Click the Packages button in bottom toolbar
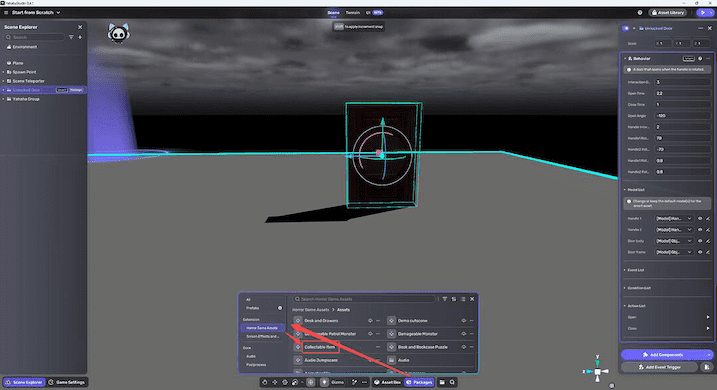Screen dimensions: 717x390 click(419, 382)
